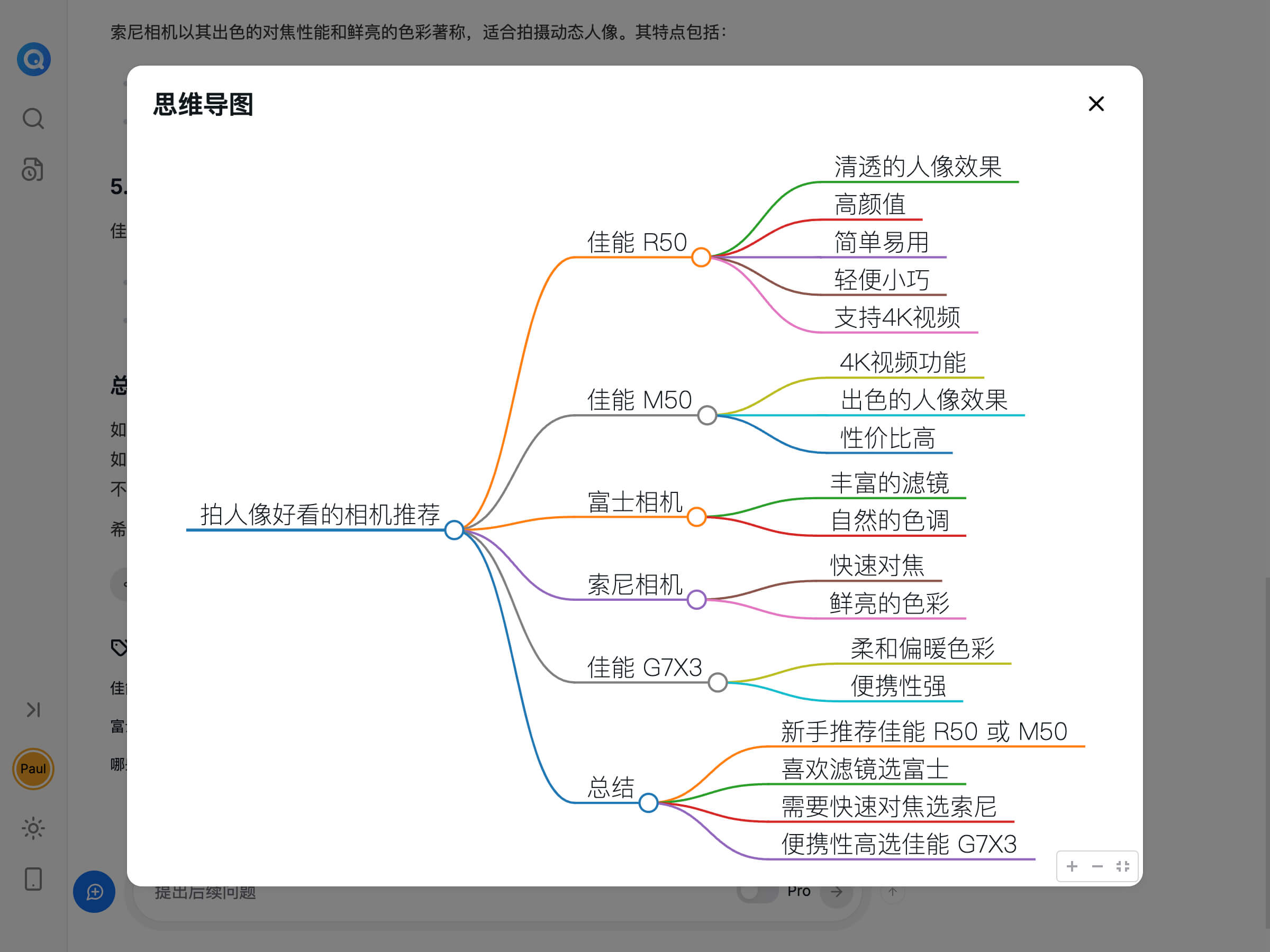Image resolution: width=1270 pixels, height=952 pixels.
Task: Select root node 拍人像好看的相机推荐
Action: coord(320,514)
